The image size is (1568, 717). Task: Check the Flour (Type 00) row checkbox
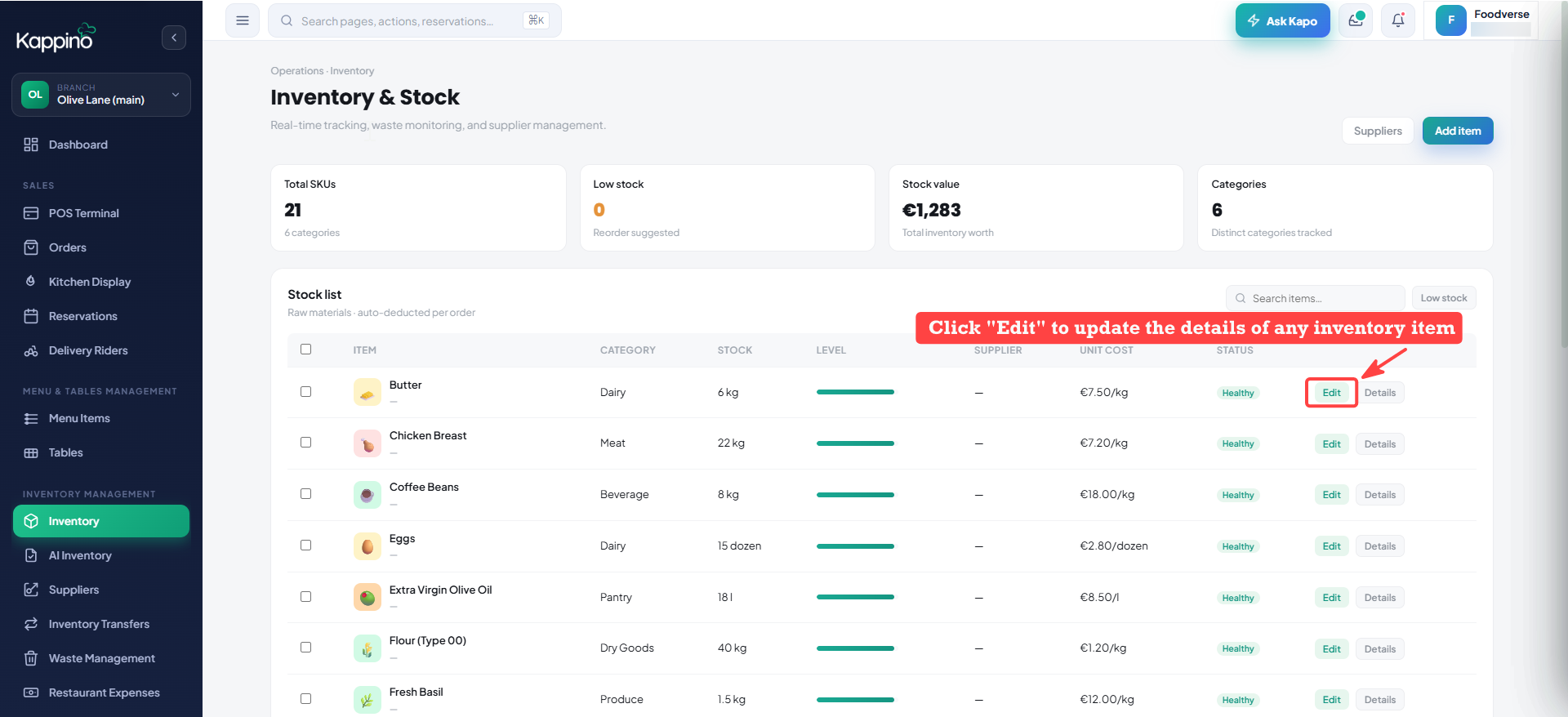pos(306,648)
